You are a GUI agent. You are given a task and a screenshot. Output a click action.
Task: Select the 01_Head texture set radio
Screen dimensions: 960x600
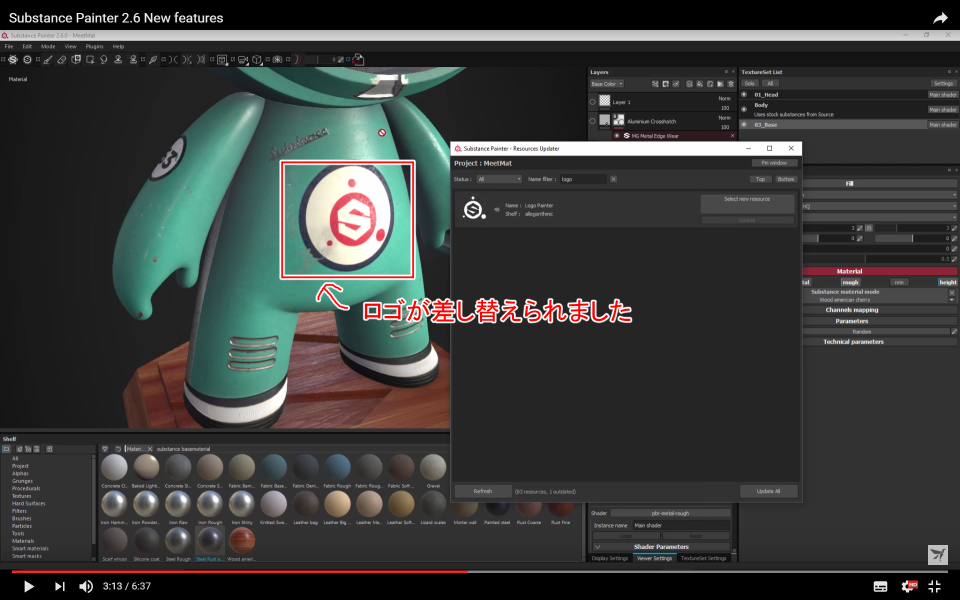(x=744, y=95)
